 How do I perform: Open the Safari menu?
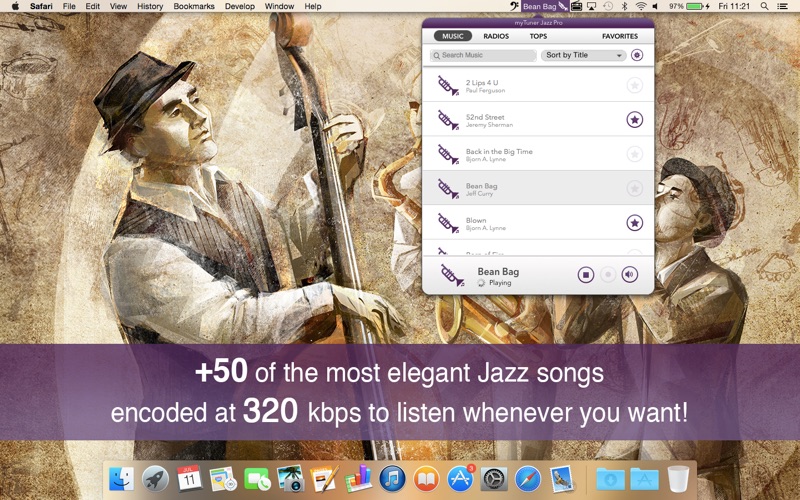[41, 6]
